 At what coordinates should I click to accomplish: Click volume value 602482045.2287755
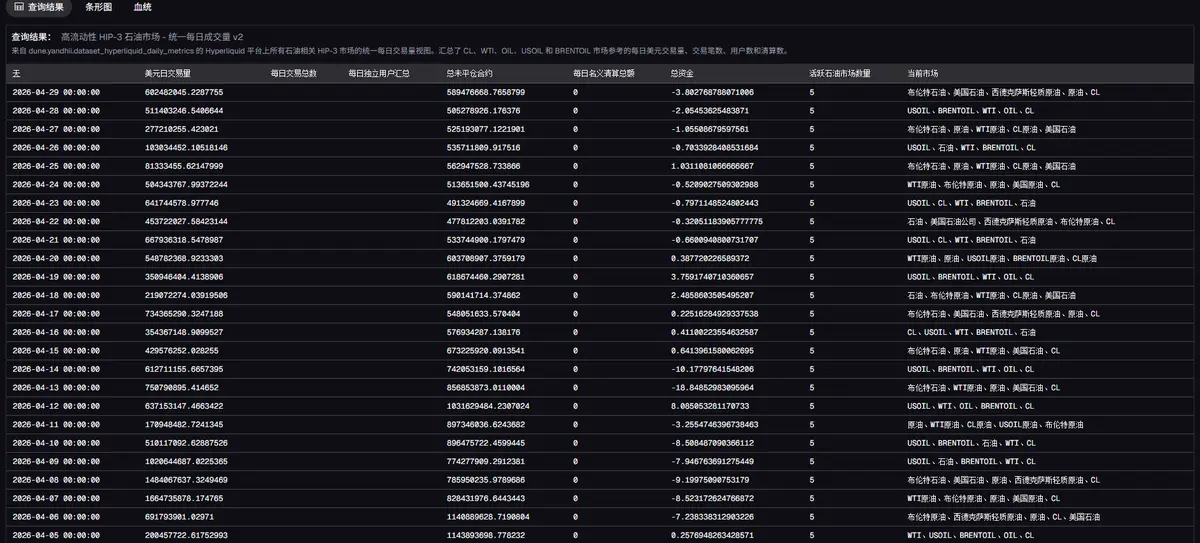(x=183, y=92)
